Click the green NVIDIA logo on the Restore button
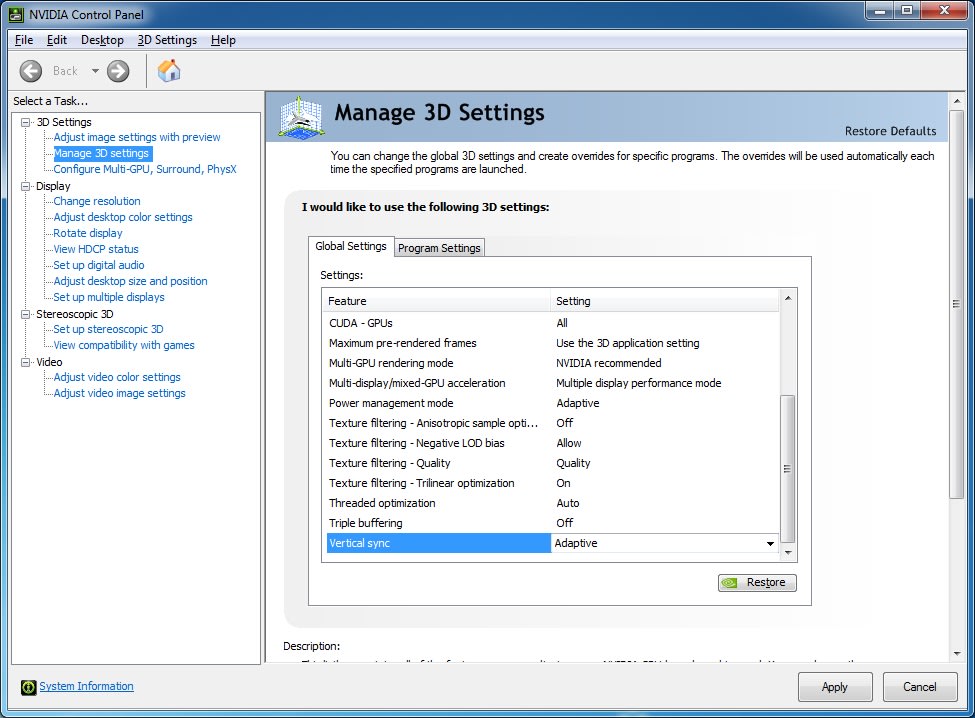This screenshot has height=718, width=975. [728, 583]
